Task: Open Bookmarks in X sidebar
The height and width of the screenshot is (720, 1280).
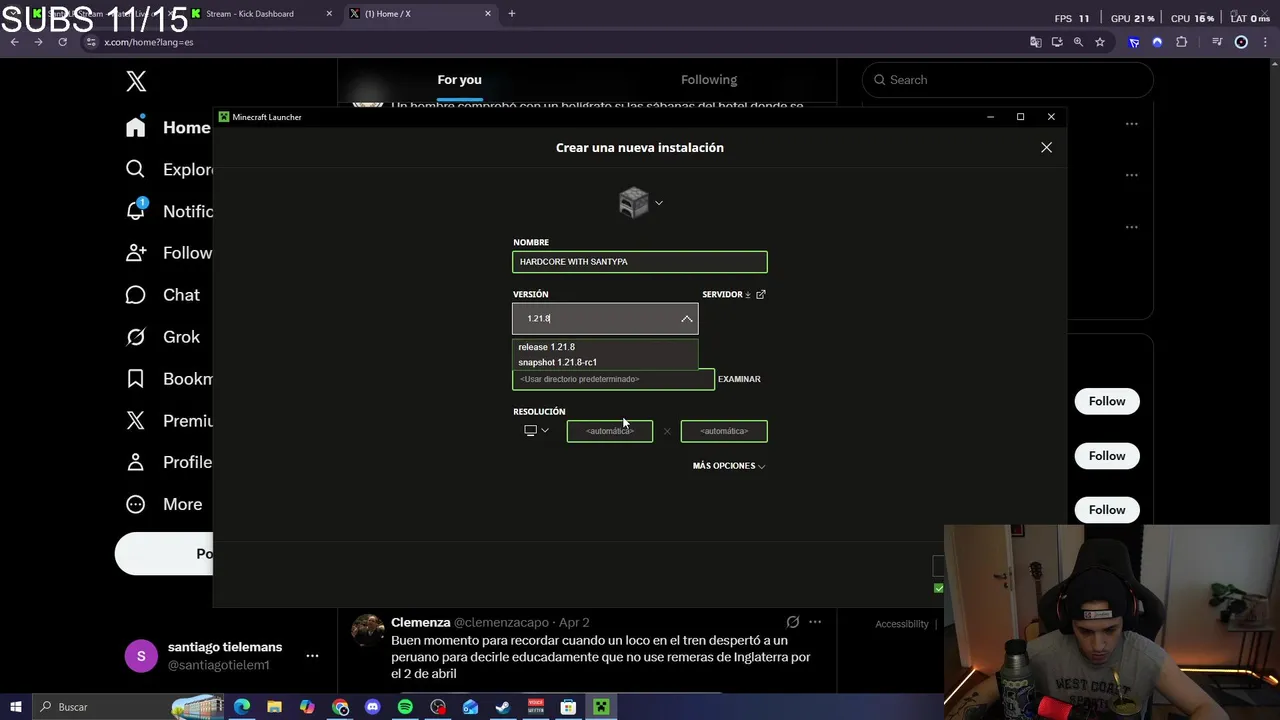Action: [x=168, y=379]
